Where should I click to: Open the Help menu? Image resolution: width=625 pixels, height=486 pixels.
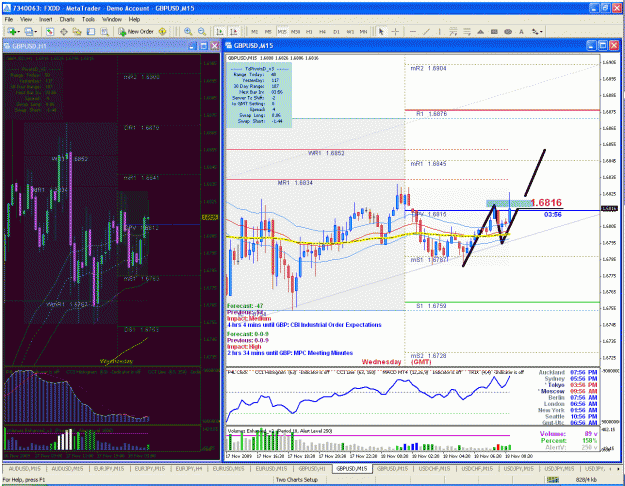click(x=134, y=19)
